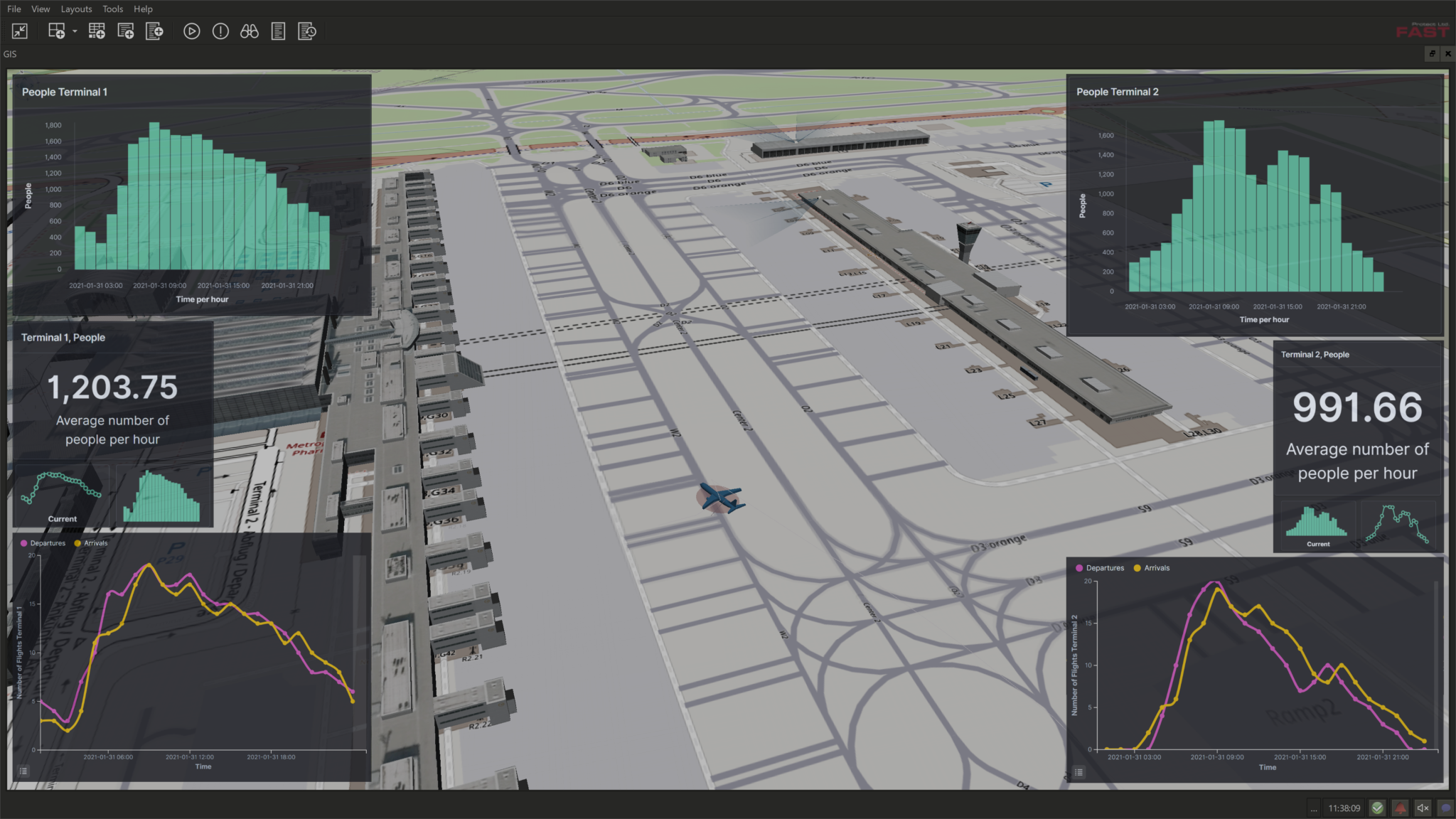Unmute audio via the speaker icon
The image size is (1456, 819).
click(x=1423, y=808)
